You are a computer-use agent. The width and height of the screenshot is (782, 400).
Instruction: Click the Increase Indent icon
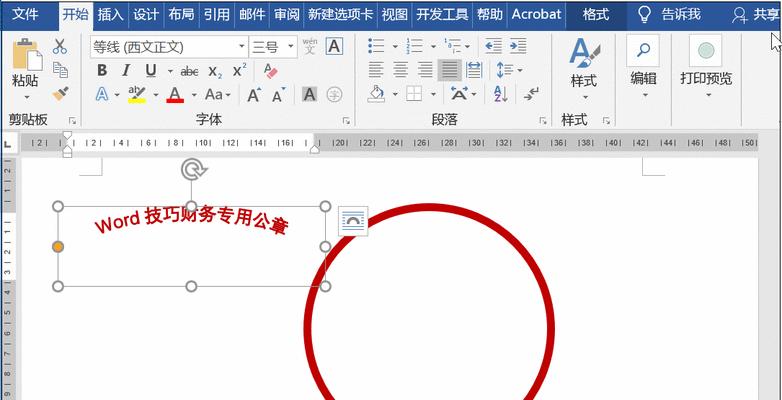pyautogui.click(x=518, y=46)
